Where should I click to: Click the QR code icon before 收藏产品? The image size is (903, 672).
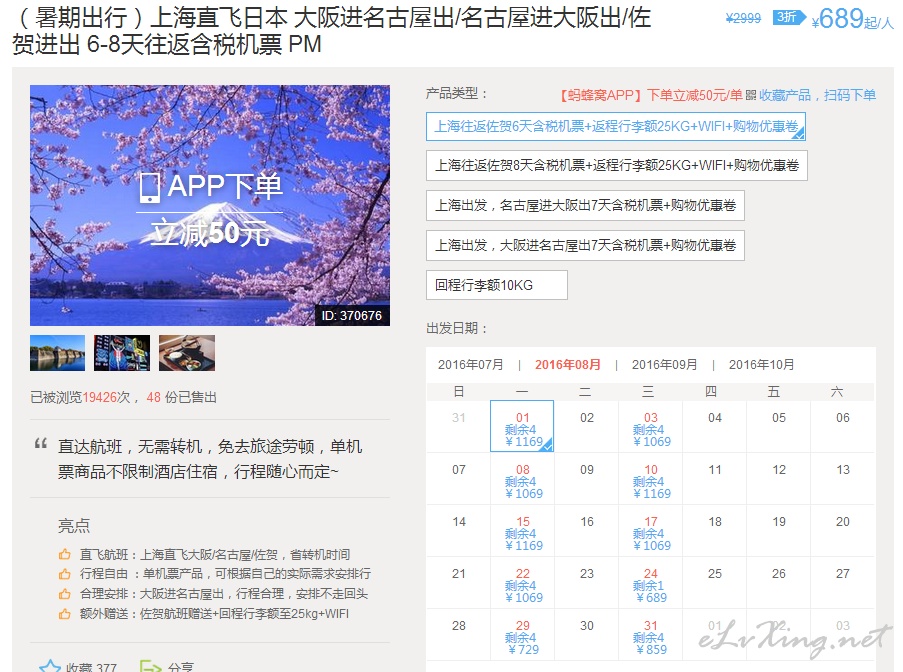coord(751,95)
